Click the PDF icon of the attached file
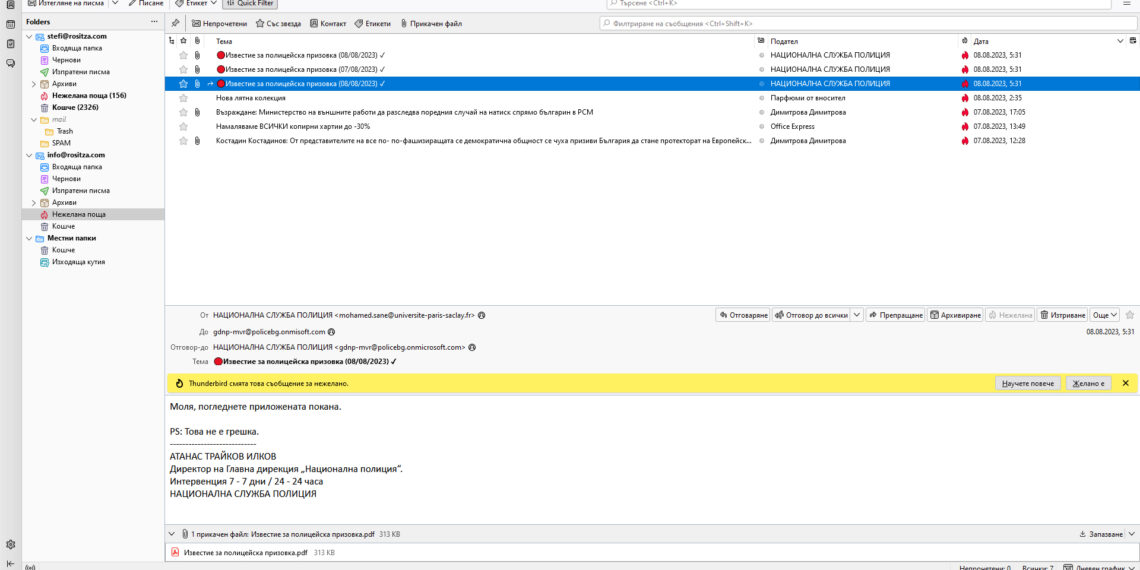This screenshot has height=570, width=1140. (x=175, y=552)
